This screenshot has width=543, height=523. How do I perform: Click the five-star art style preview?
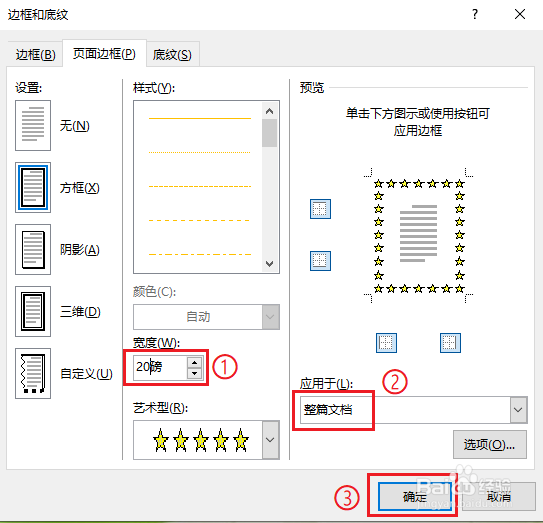pyautogui.click(x=201, y=440)
